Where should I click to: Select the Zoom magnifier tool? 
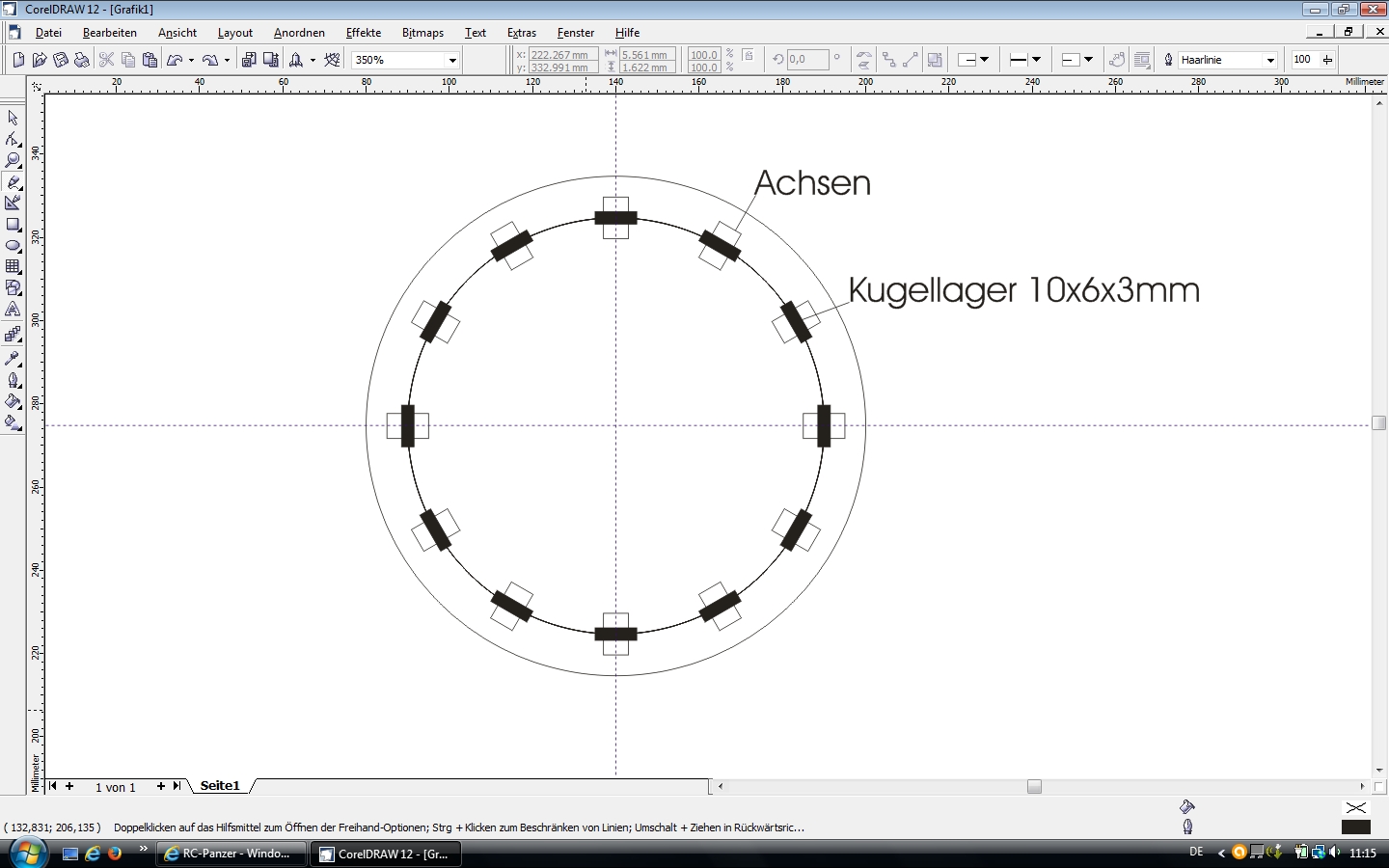click(13, 160)
